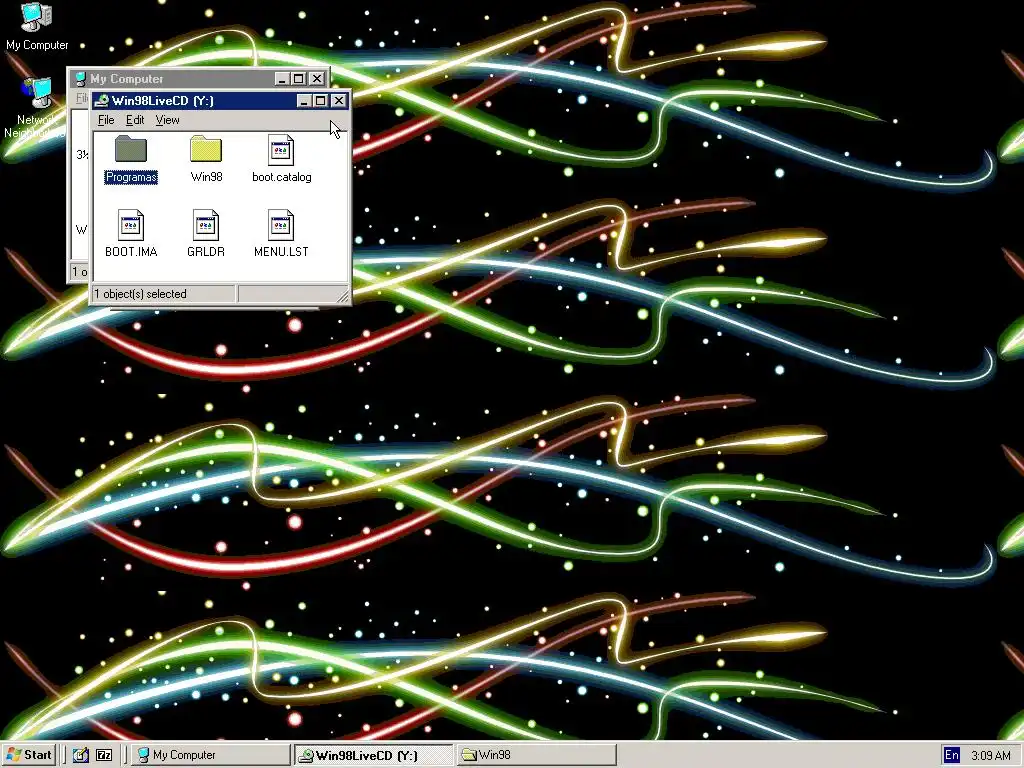Select the GRLDR file icon
The height and width of the screenshot is (768, 1024).
206,225
